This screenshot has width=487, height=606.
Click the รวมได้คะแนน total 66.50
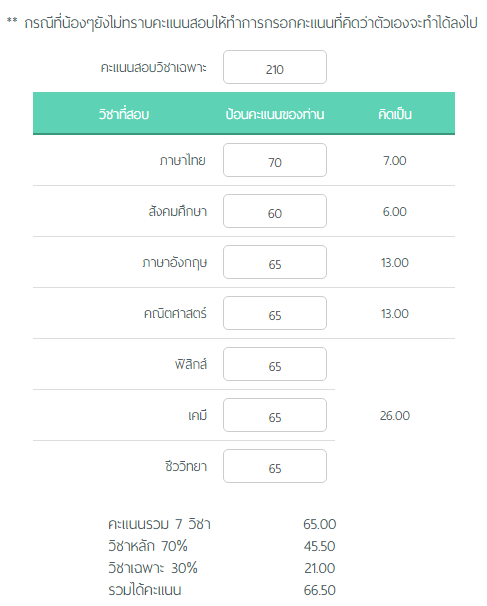point(320,590)
